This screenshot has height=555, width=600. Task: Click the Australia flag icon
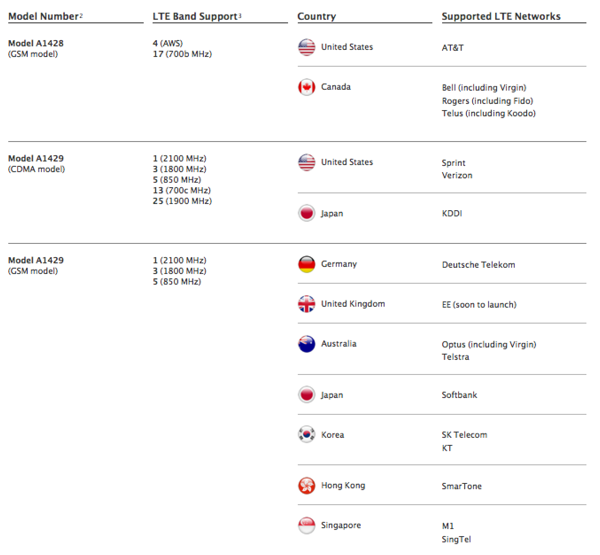point(307,344)
